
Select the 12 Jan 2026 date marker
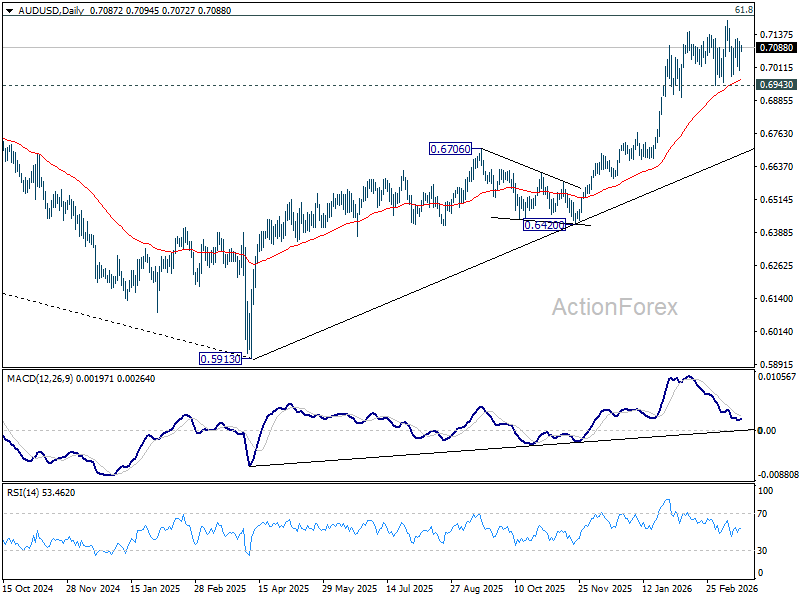669,588
